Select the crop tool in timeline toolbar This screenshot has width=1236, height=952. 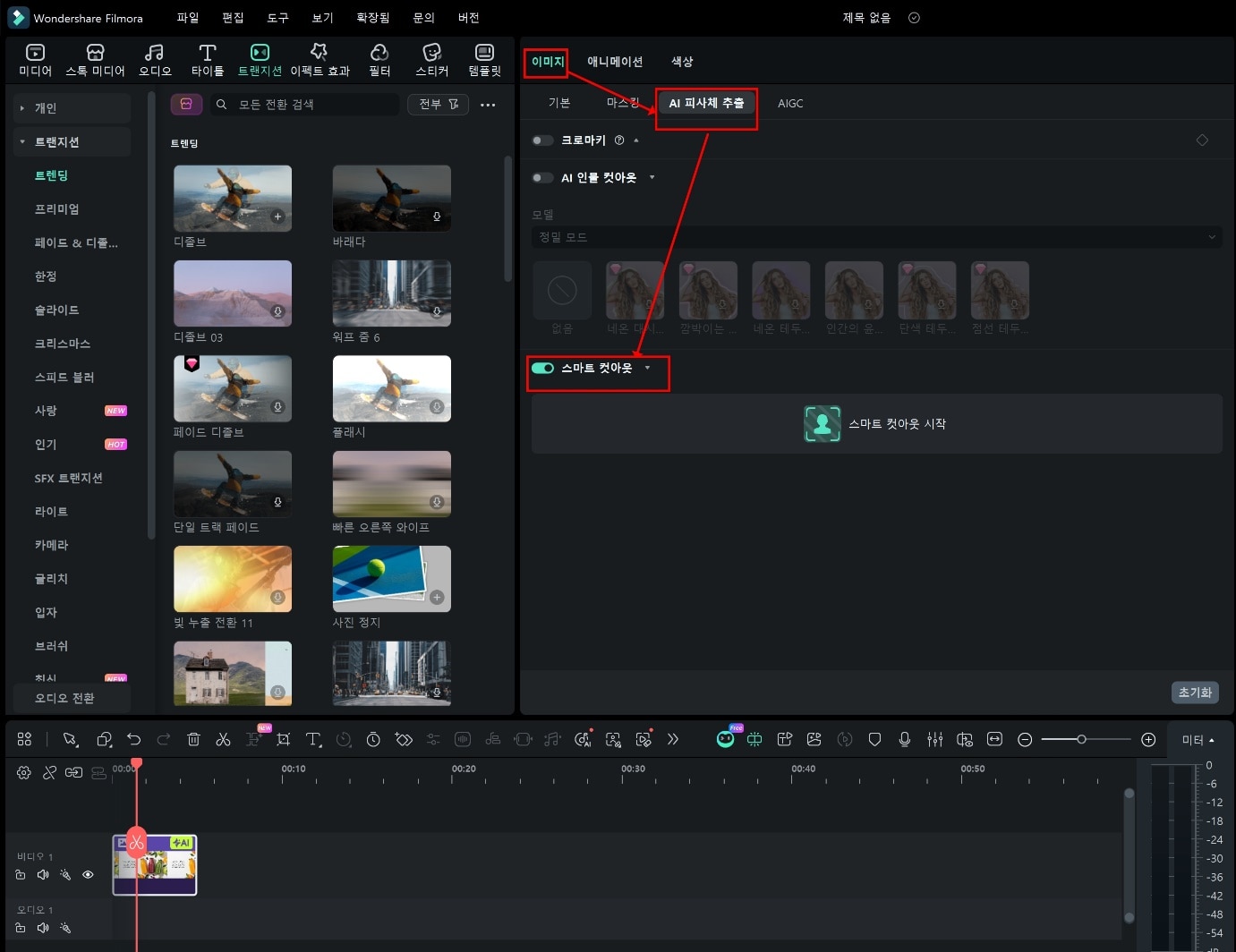(284, 739)
